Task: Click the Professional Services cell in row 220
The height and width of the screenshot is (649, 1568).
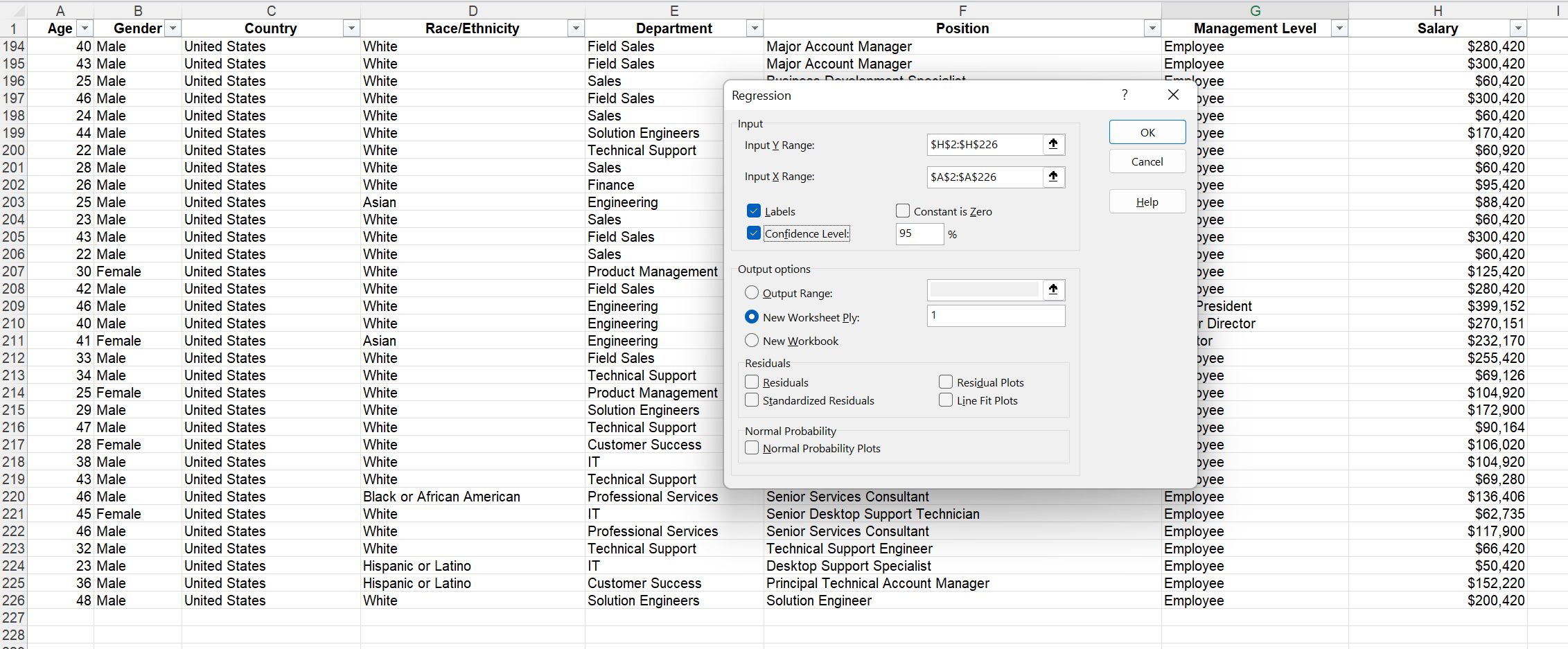Action: tap(674, 497)
